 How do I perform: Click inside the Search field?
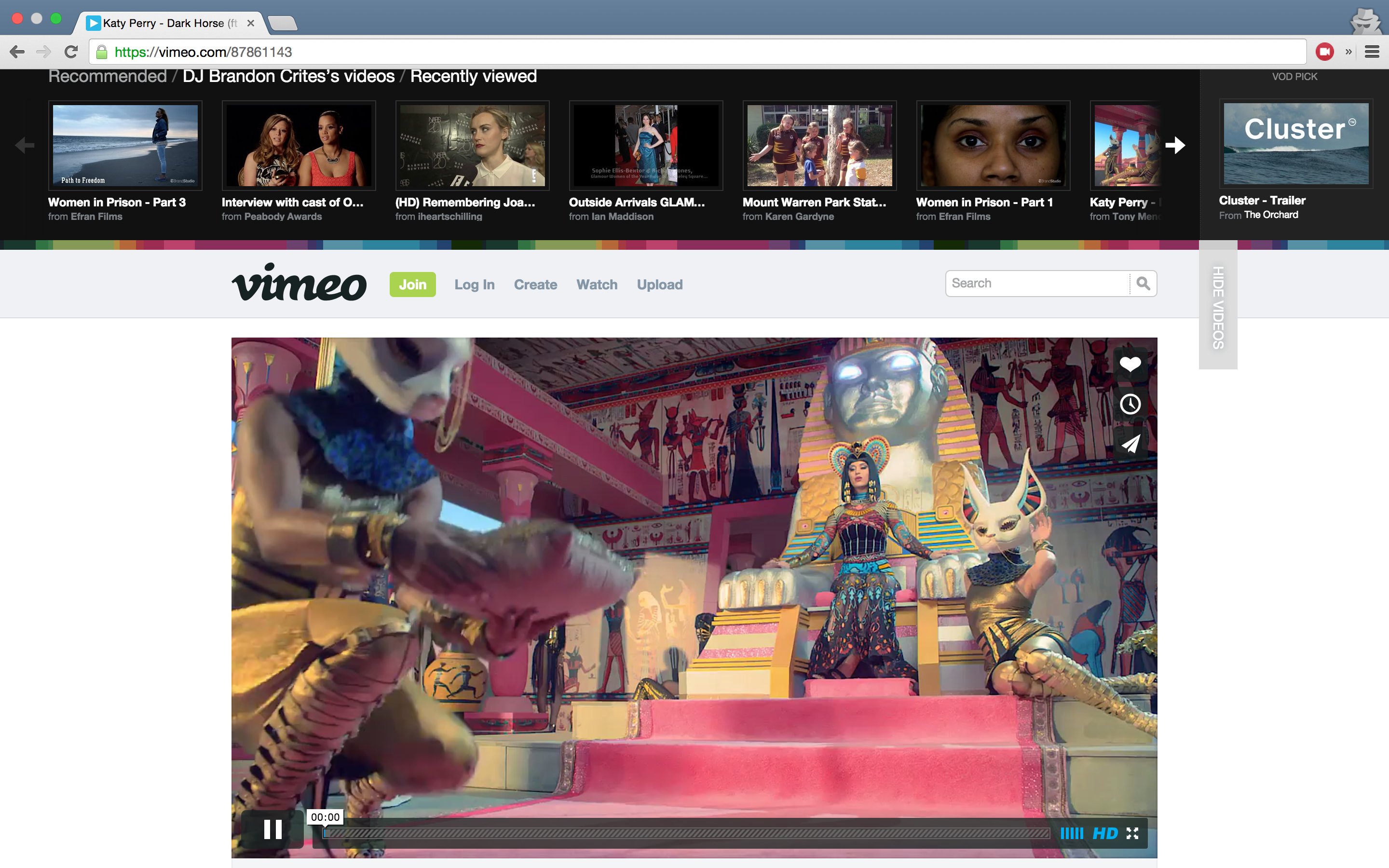pyautogui.click(x=1036, y=284)
